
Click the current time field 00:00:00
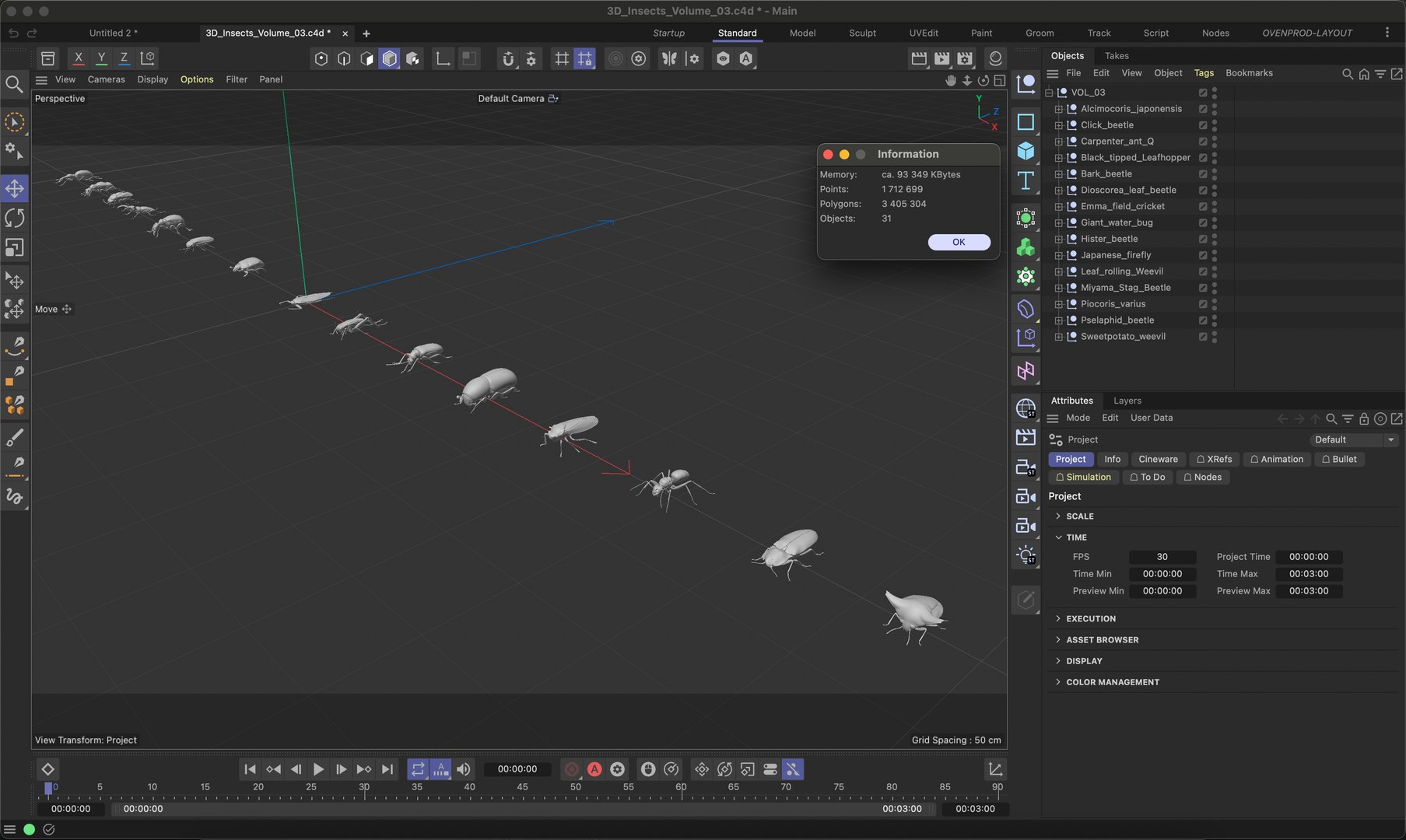tap(517, 769)
